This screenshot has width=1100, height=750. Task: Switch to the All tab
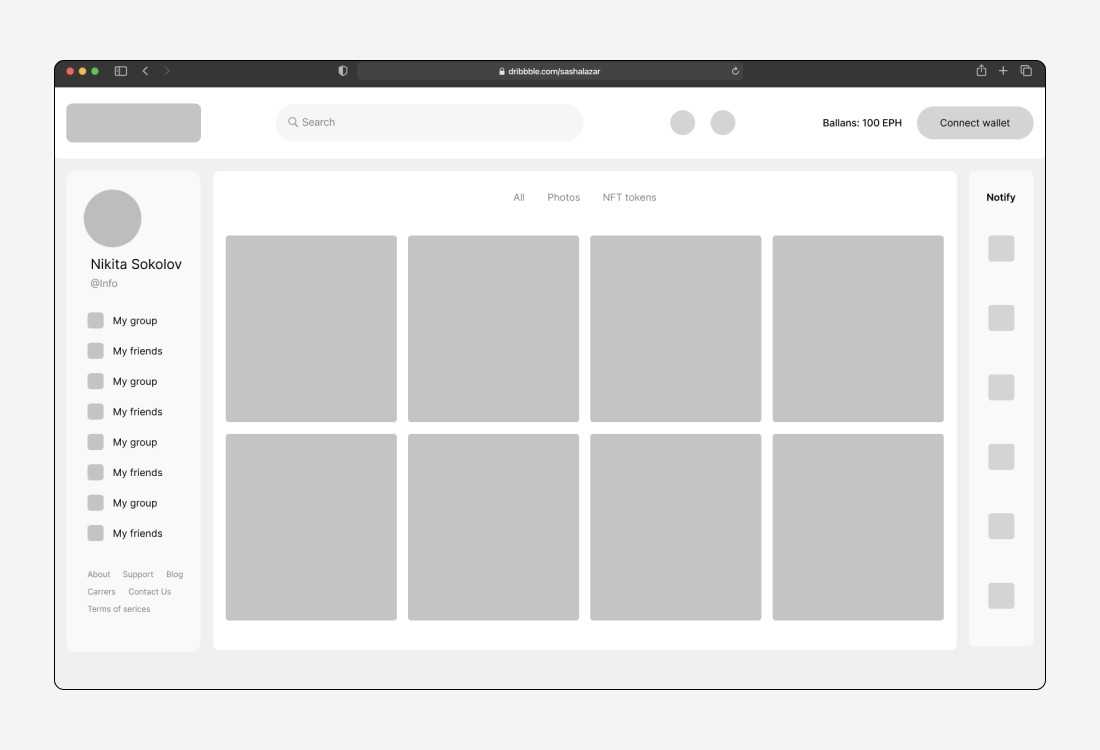[518, 197]
